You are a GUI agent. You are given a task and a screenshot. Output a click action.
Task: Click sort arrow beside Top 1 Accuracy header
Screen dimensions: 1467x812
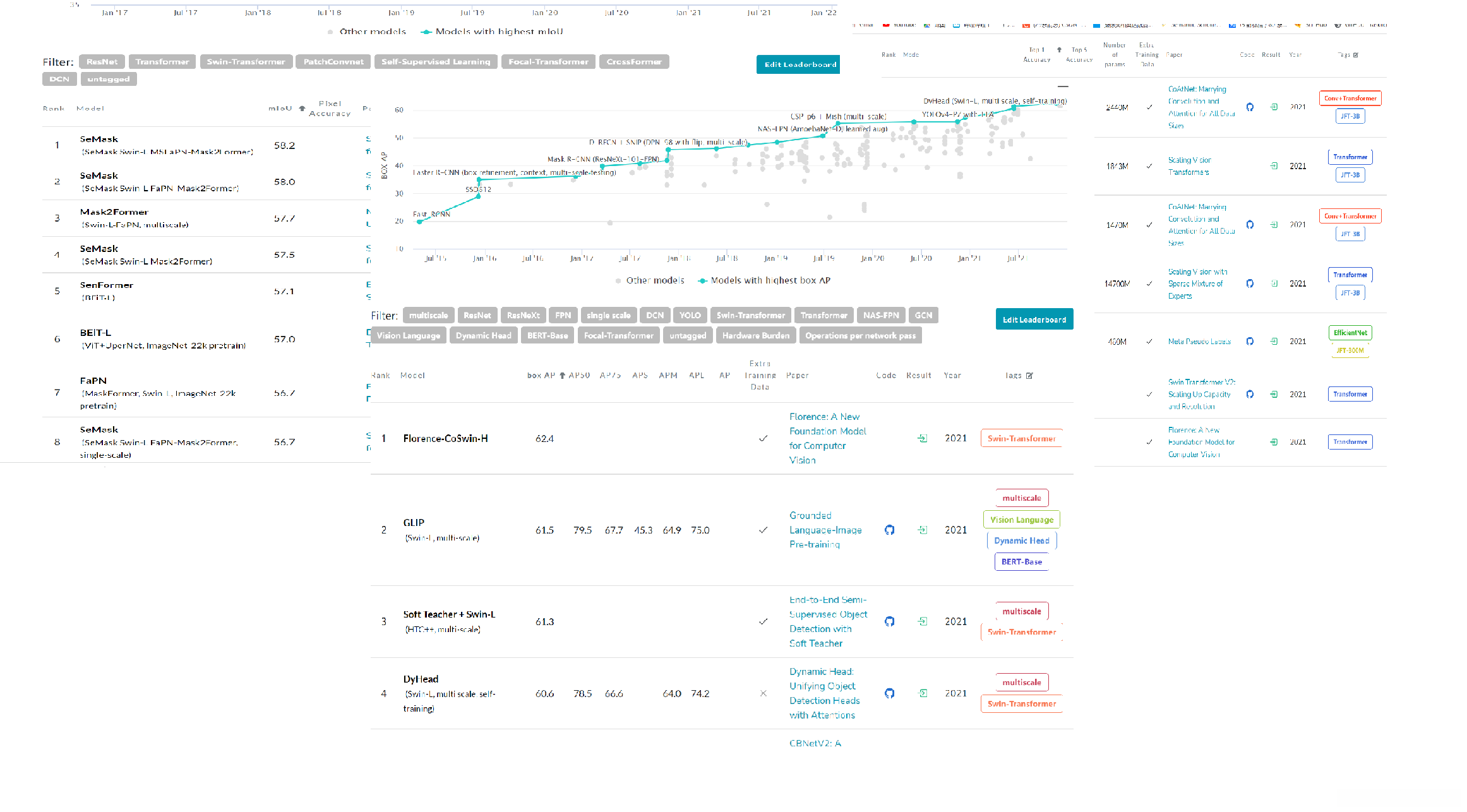1059,49
